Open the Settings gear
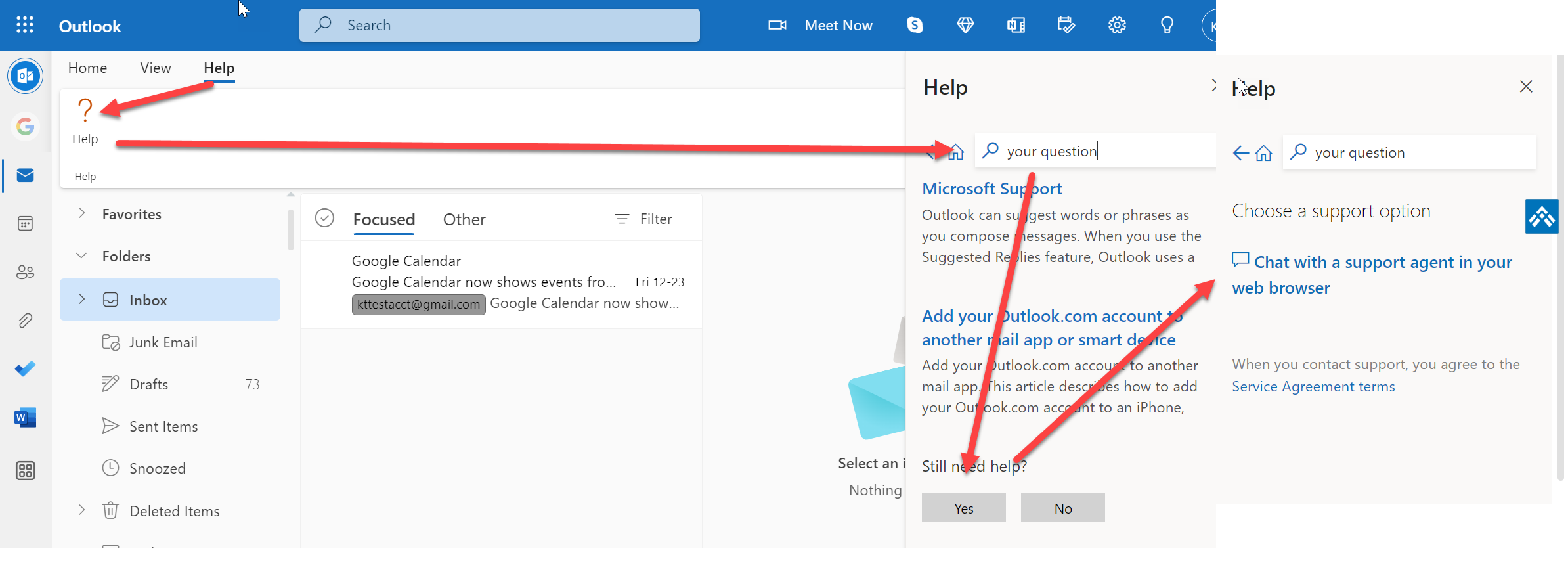1568x578 pixels. [1117, 26]
